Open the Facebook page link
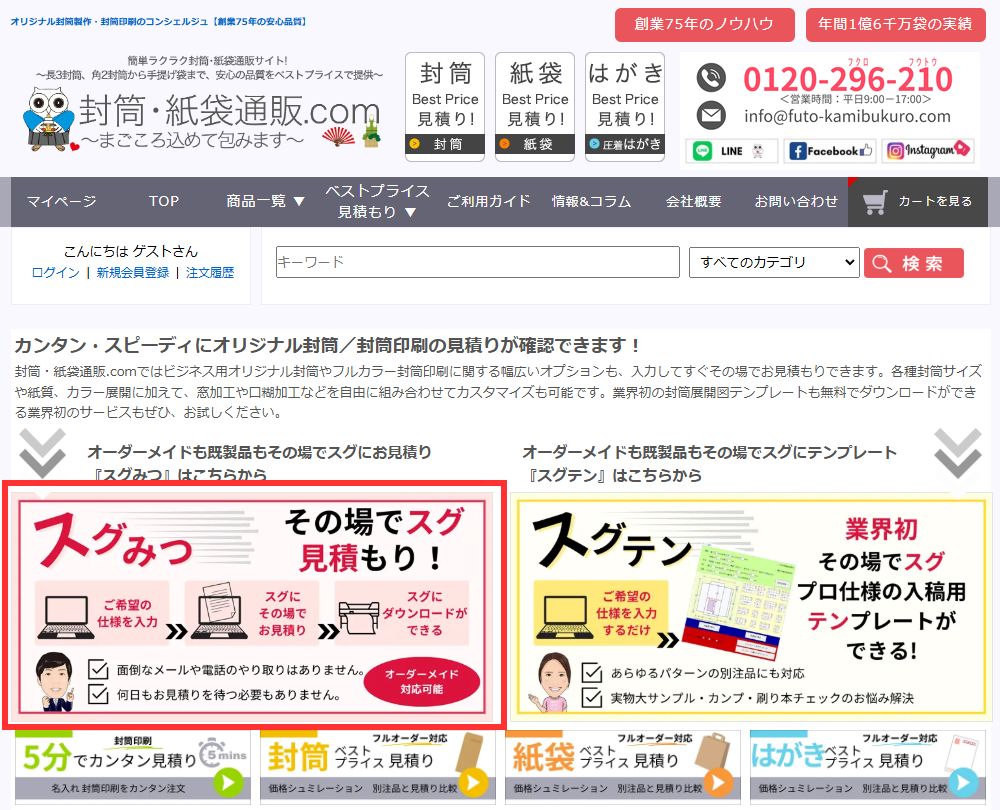The height and width of the screenshot is (810, 1000). point(830,151)
